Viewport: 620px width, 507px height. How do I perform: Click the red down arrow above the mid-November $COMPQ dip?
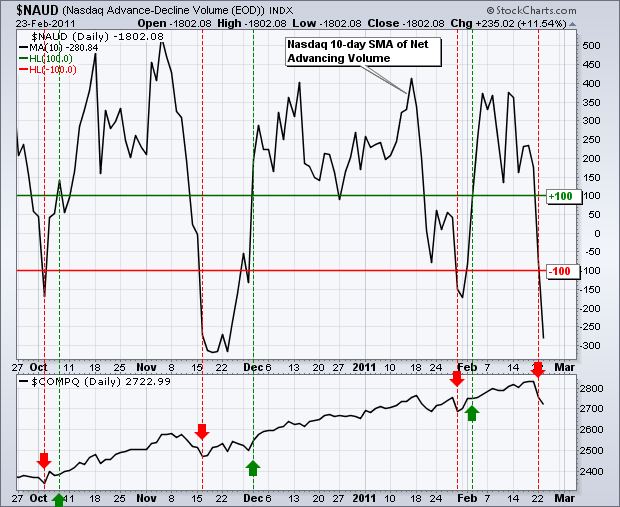click(x=202, y=432)
